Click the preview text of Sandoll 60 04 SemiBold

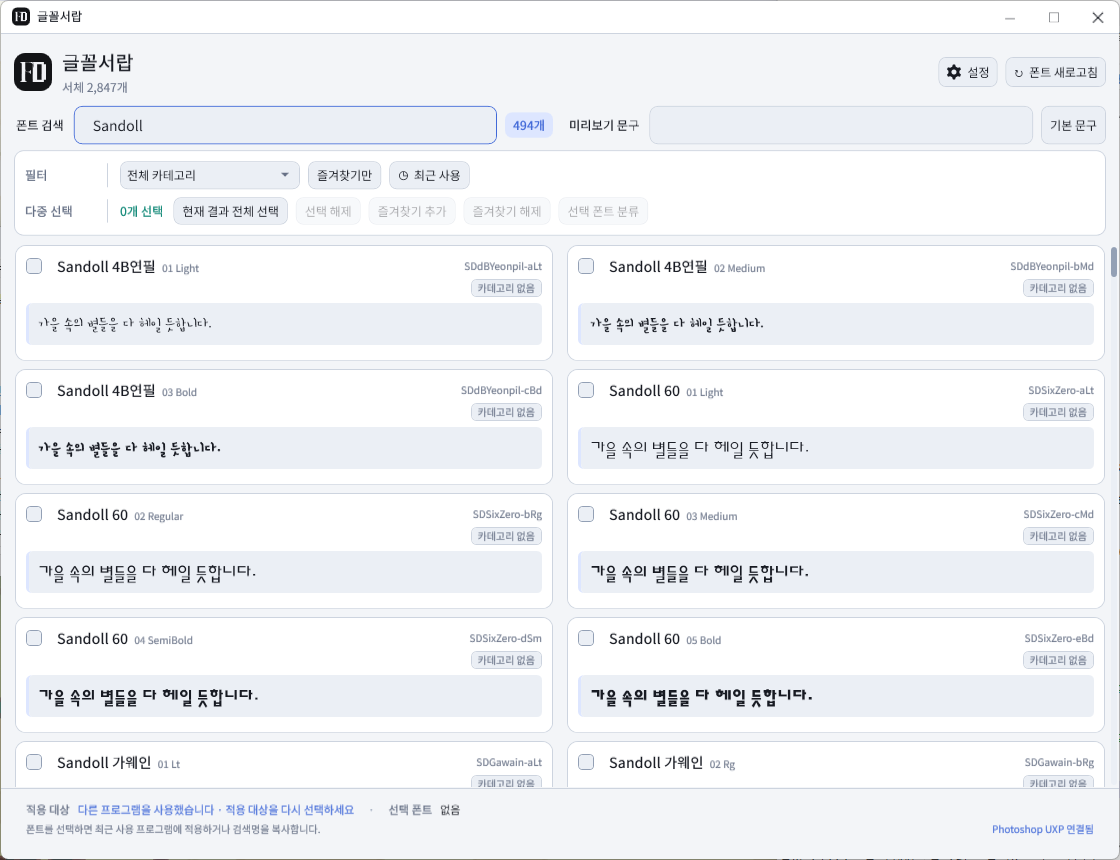coord(148,696)
